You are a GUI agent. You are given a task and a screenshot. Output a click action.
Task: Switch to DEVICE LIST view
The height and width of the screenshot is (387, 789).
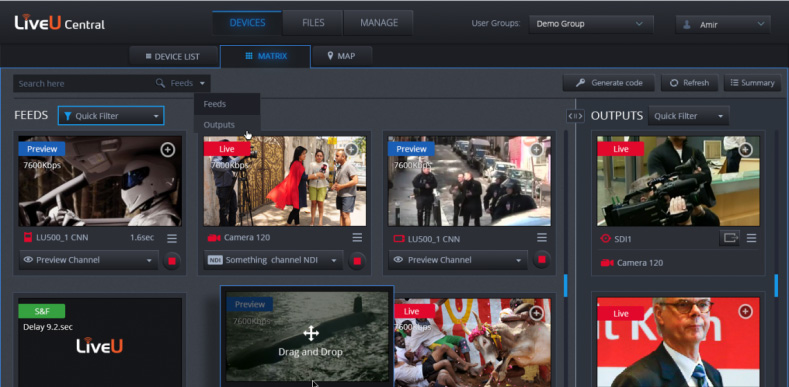click(173, 57)
